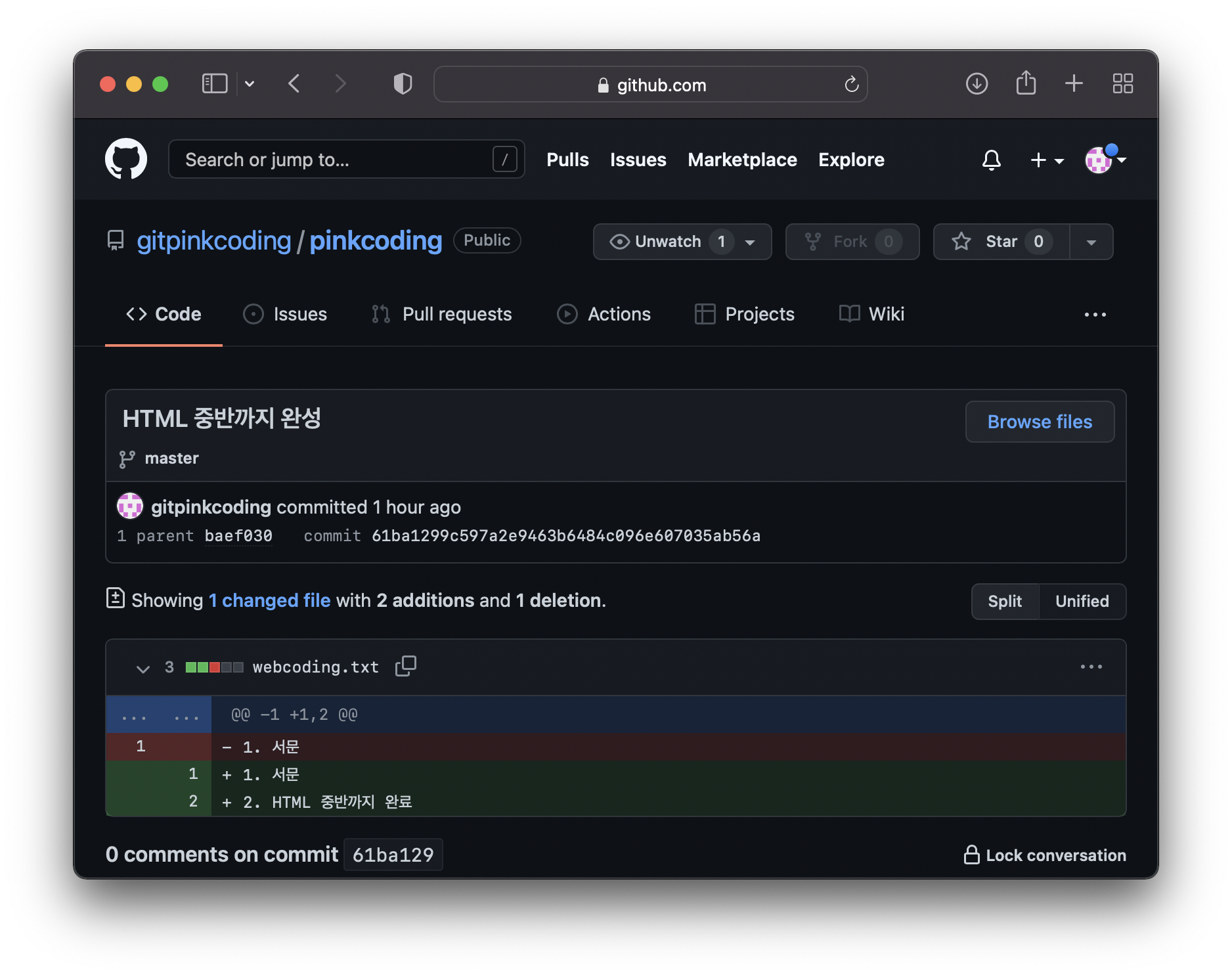Go to Issues in the top navigation

tap(638, 160)
